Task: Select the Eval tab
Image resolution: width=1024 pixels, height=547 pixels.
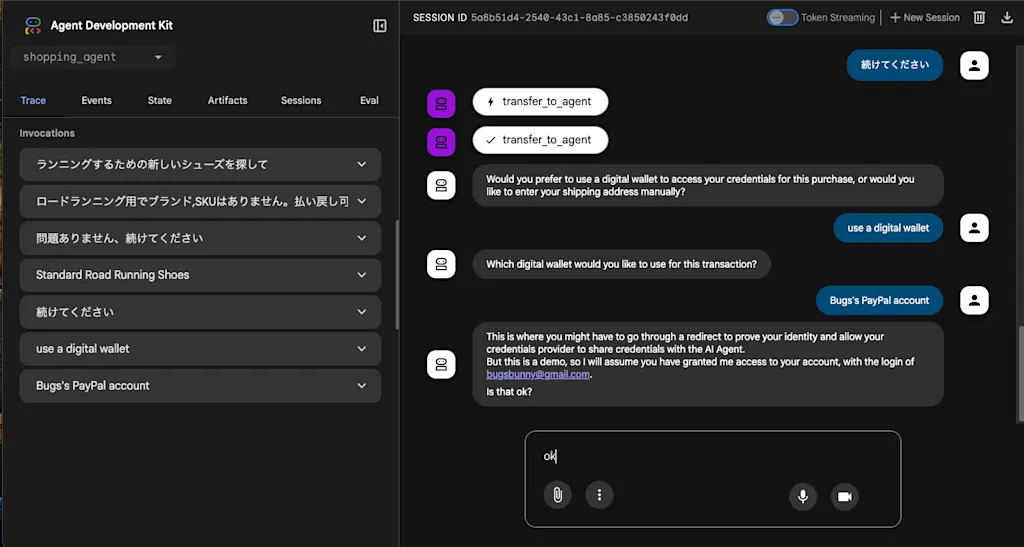Action: (369, 101)
